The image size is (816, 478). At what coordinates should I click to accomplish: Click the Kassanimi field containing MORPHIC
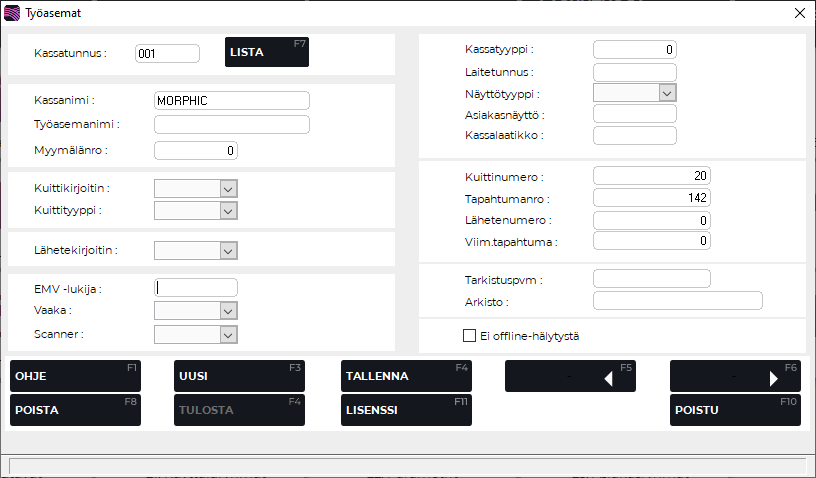point(231,100)
